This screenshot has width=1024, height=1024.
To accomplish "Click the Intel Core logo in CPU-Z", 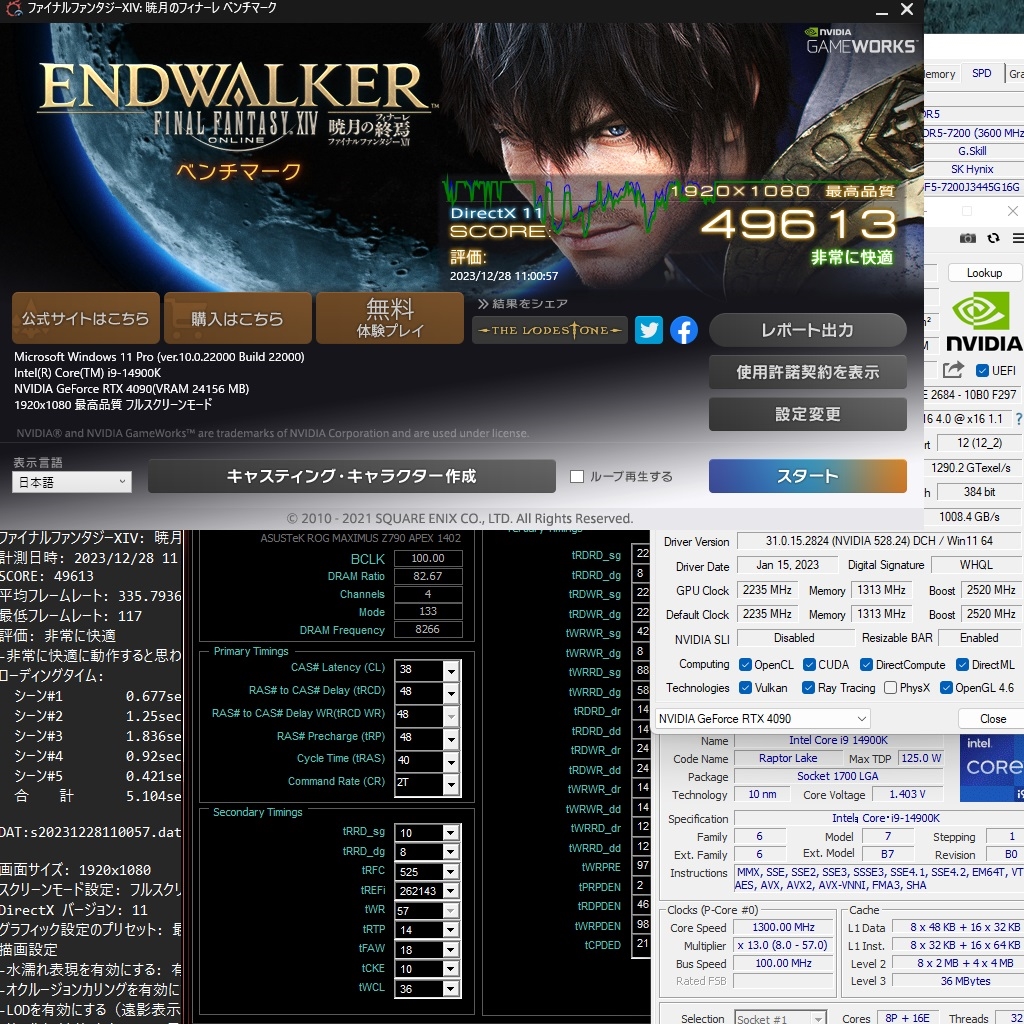I will click(992, 767).
